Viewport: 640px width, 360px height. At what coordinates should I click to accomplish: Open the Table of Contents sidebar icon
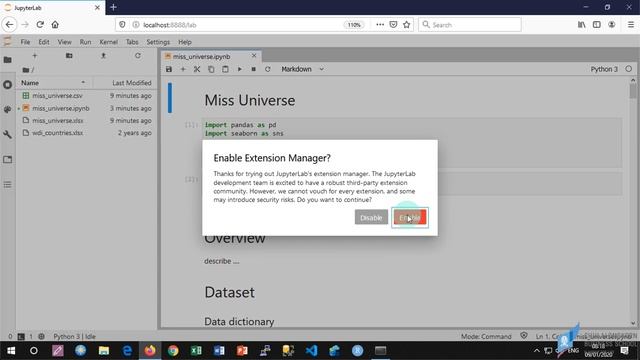[7, 184]
